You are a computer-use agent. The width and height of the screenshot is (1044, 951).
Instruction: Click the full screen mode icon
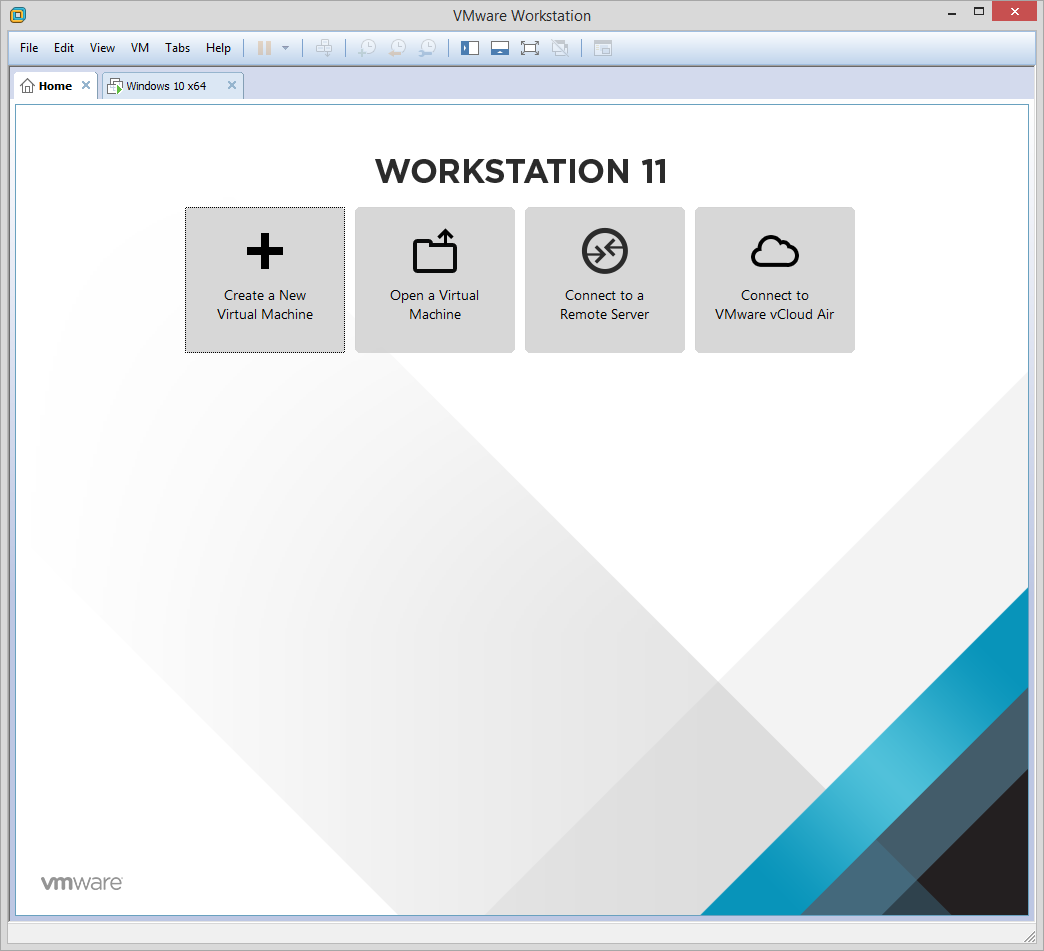coord(530,48)
